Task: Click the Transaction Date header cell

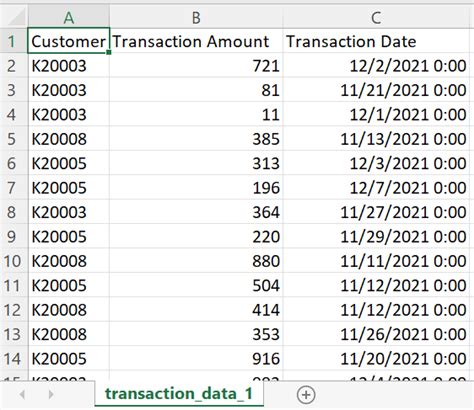Action: pos(376,41)
